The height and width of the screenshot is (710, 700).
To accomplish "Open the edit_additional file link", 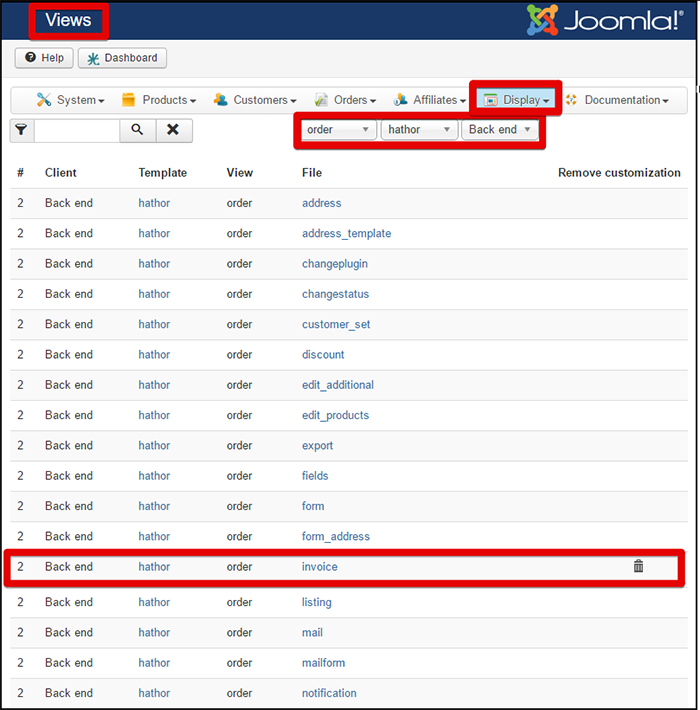I will [338, 385].
